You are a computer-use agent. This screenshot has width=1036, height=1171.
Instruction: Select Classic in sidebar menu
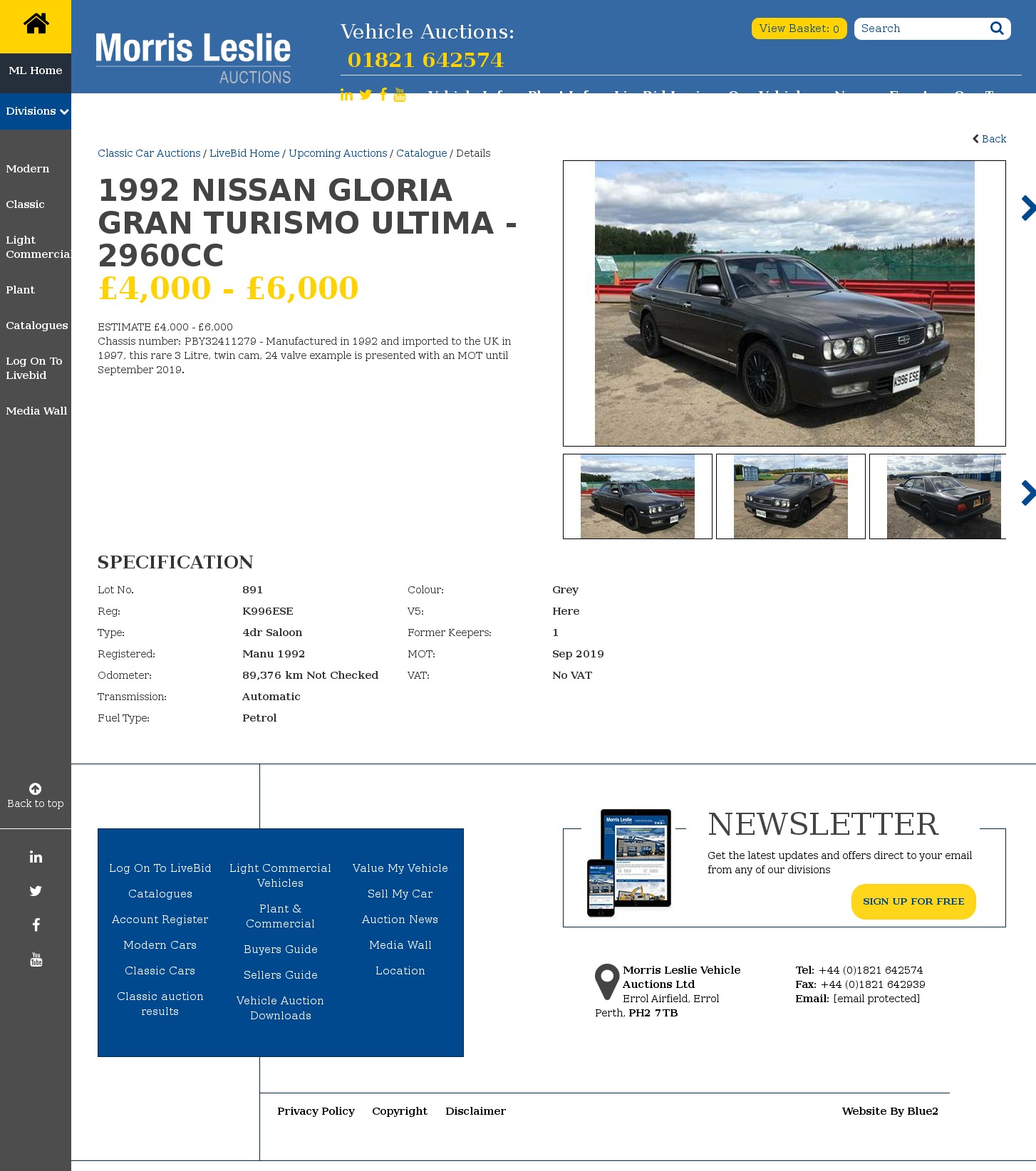tap(25, 204)
